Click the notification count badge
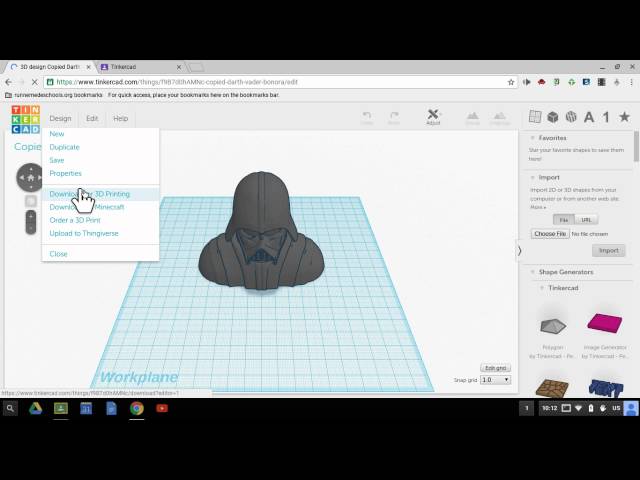Screen dimensions: 640x480 527,408
